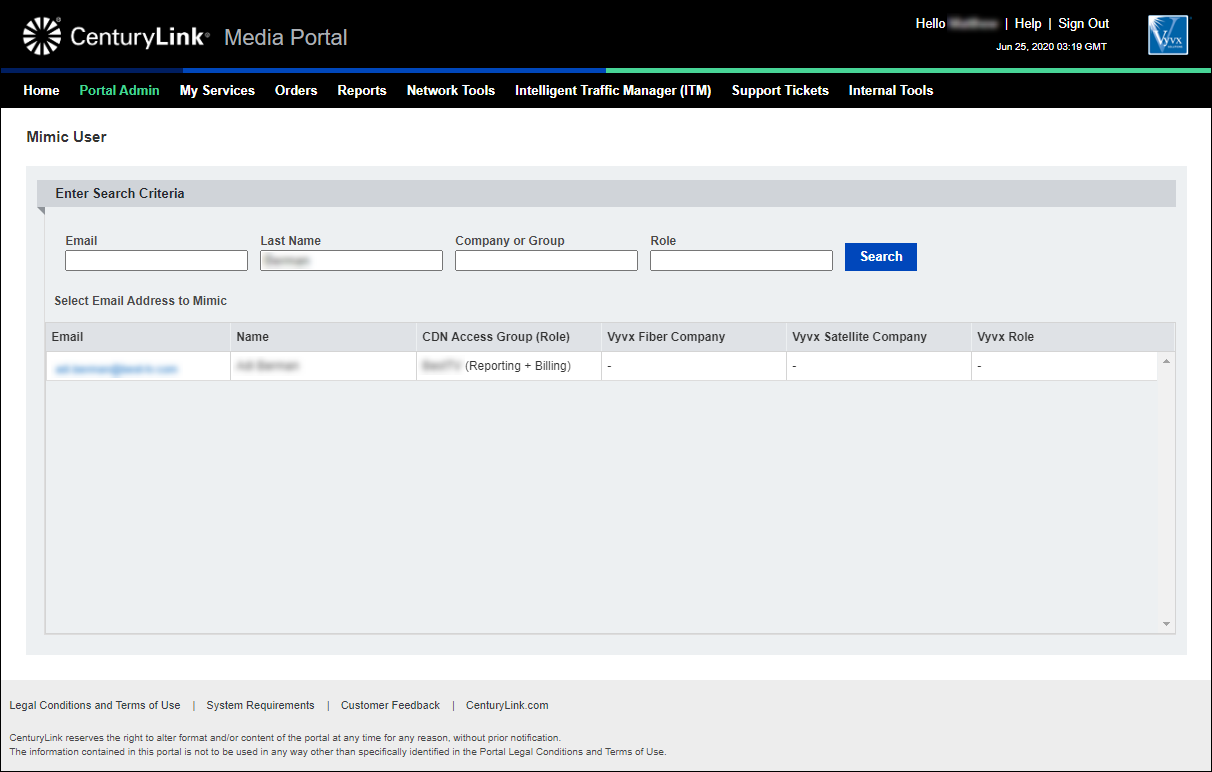Click results table scroll up arrow

pyautogui.click(x=1166, y=360)
